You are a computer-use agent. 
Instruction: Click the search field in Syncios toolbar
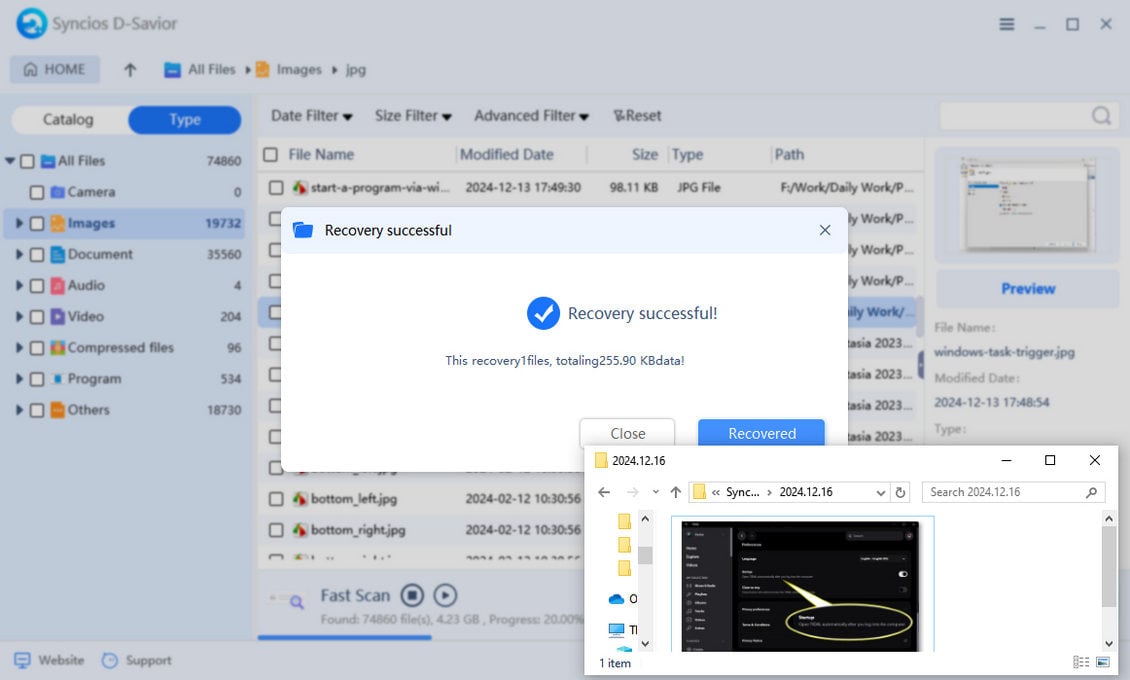click(1016, 115)
